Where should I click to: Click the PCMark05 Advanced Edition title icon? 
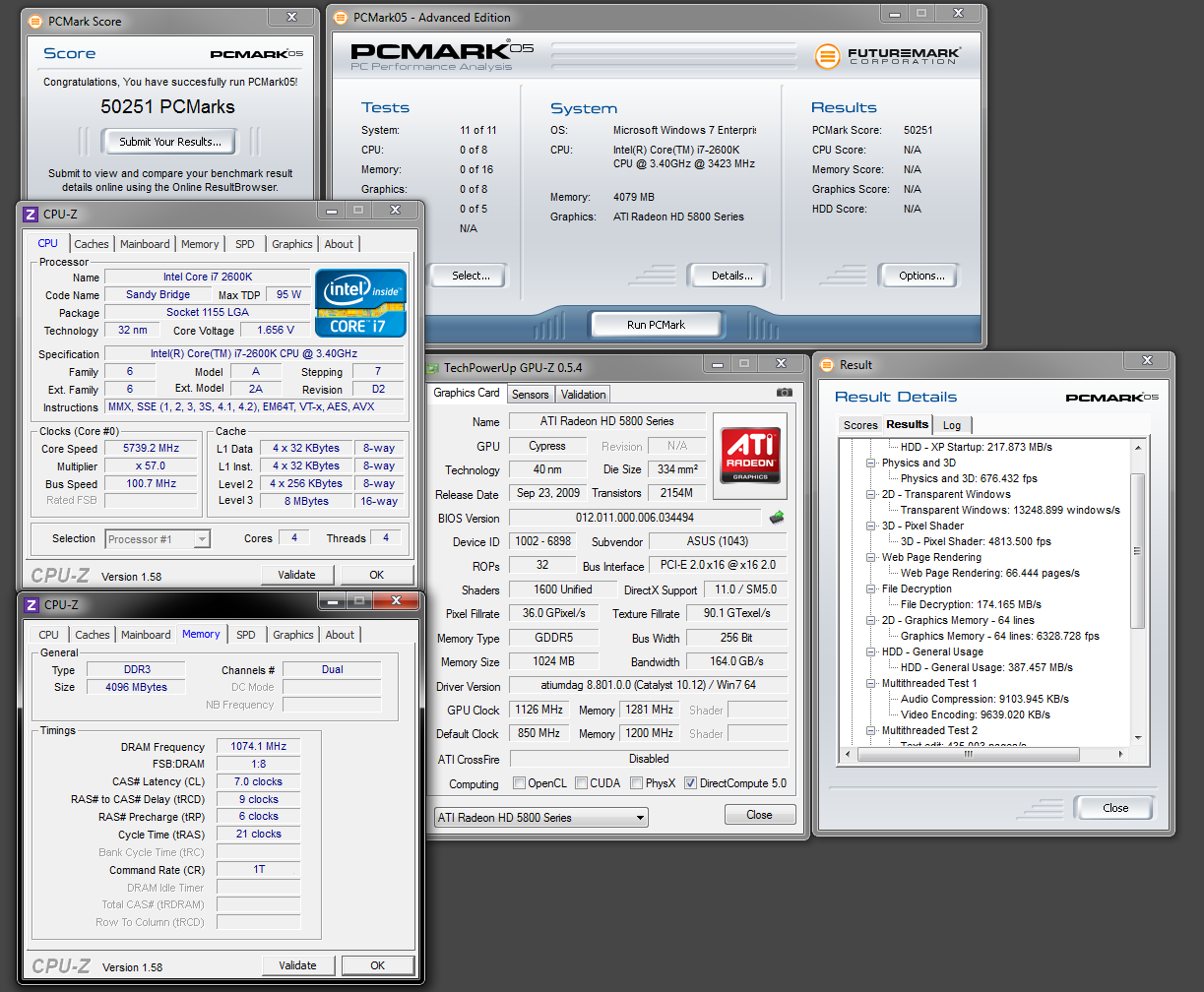point(341,17)
